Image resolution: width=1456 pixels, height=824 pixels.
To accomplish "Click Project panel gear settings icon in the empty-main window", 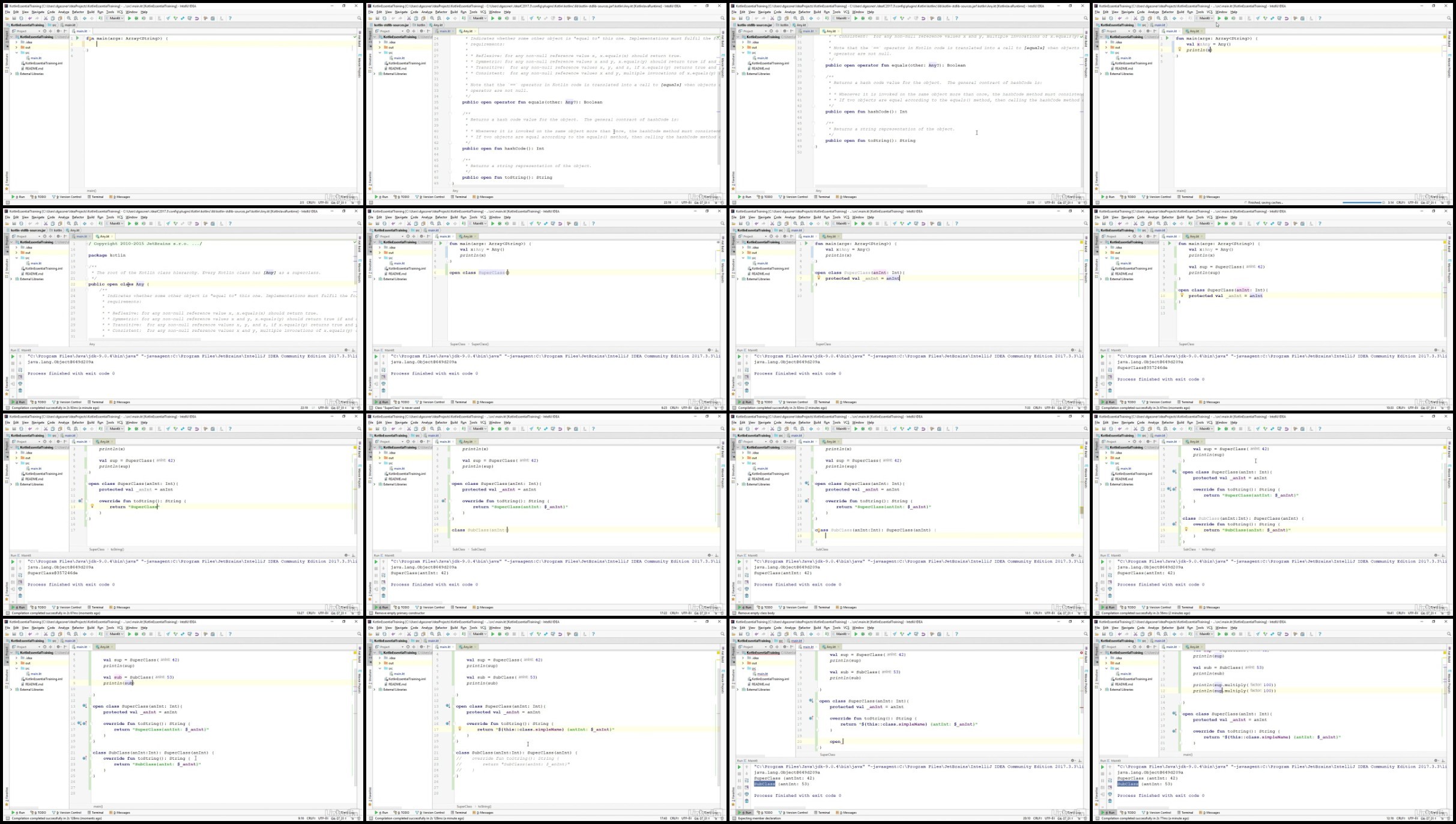I will click(58, 31).
